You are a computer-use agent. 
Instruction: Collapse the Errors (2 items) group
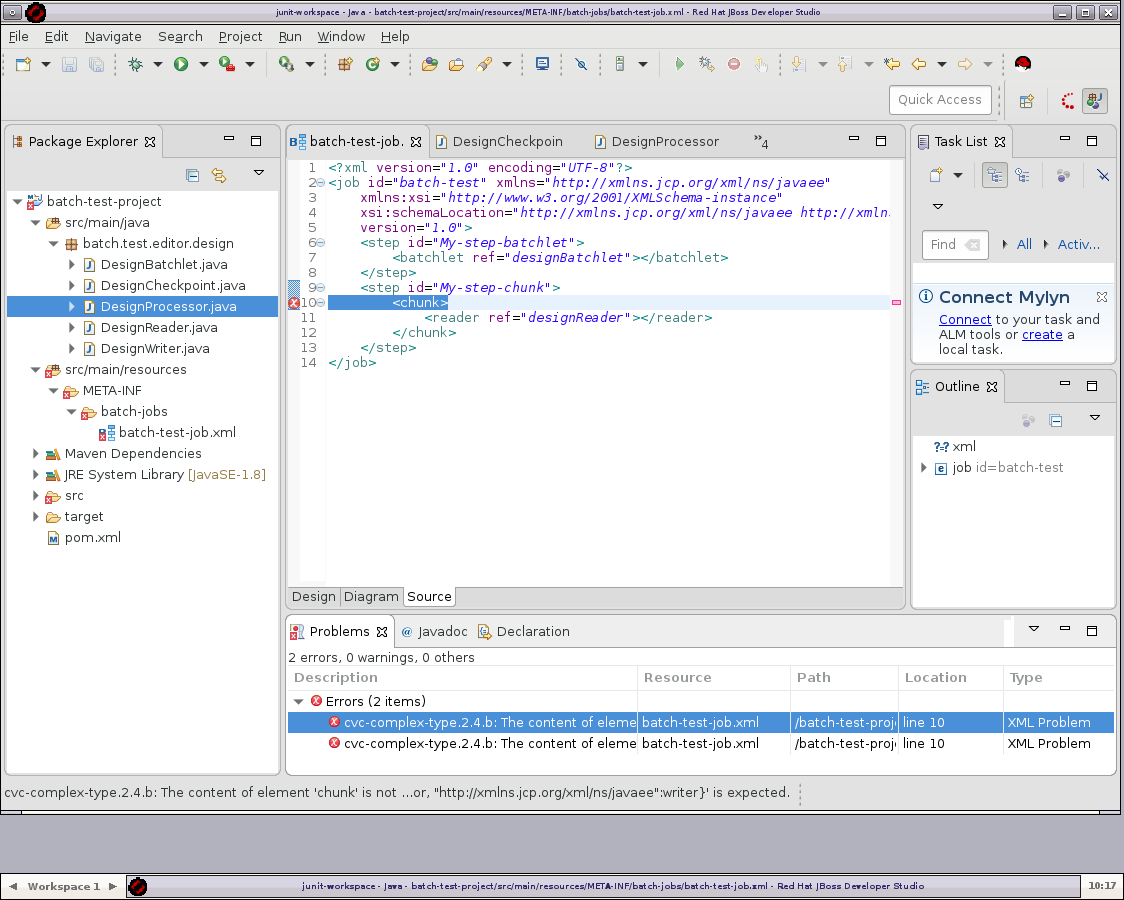[x=299, y=701]
